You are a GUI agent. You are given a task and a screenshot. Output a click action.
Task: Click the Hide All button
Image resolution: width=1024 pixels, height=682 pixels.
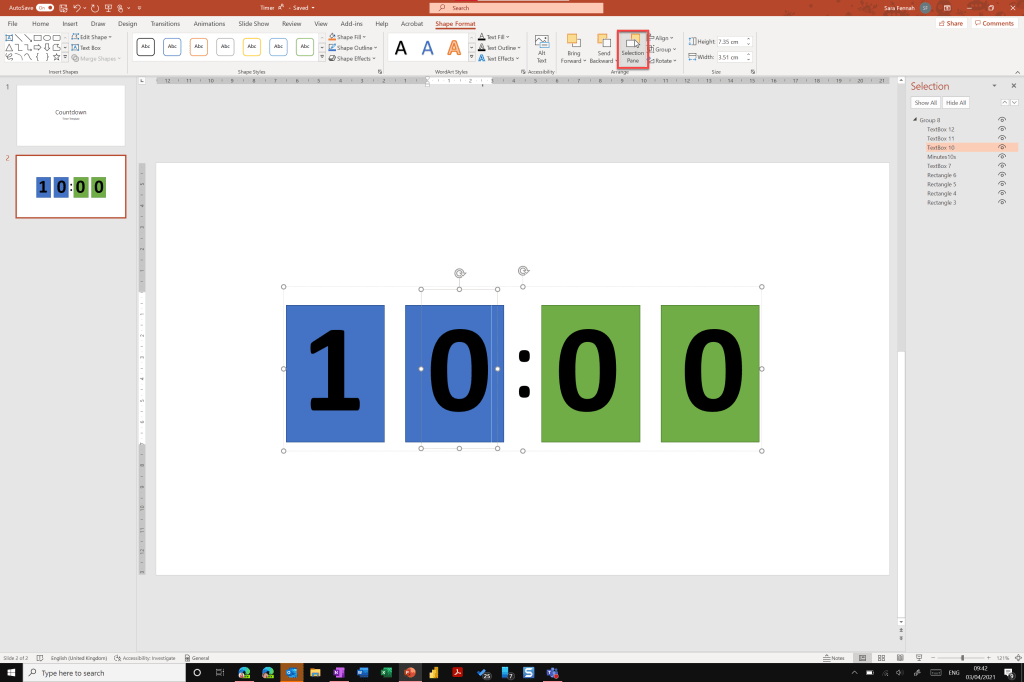coord(955,103)
